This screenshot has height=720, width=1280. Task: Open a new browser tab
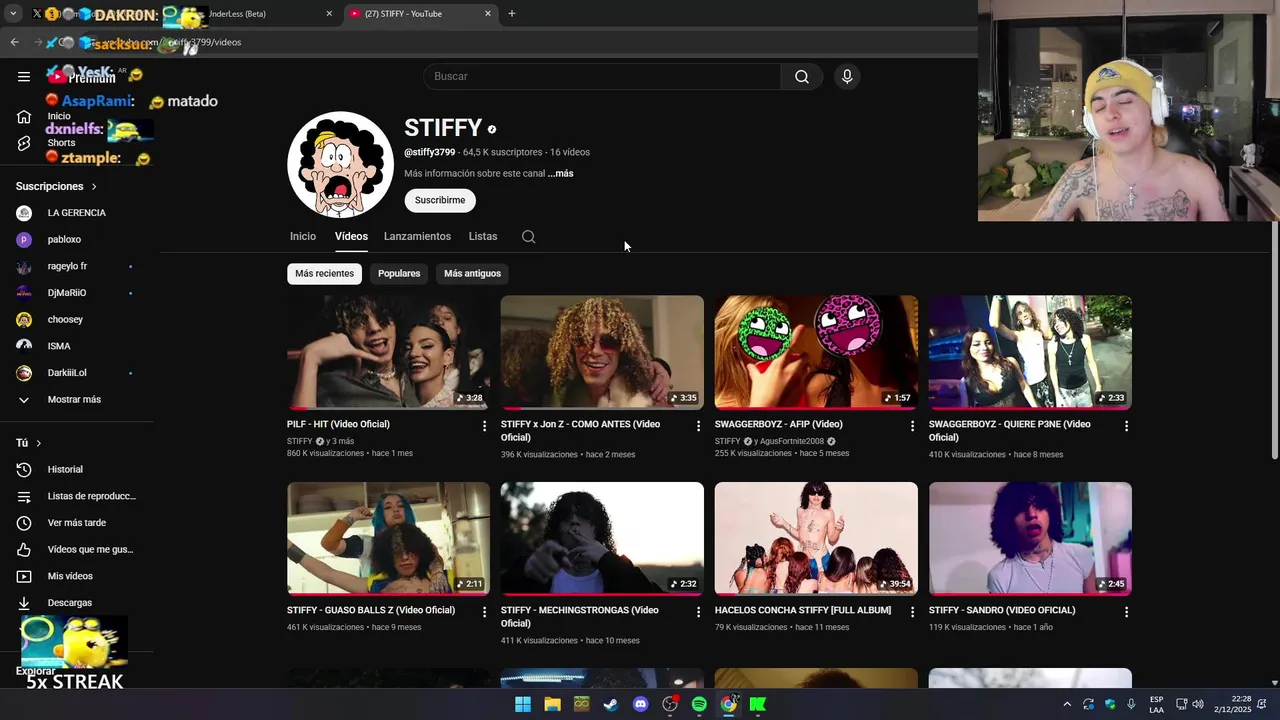click(512, 14)
